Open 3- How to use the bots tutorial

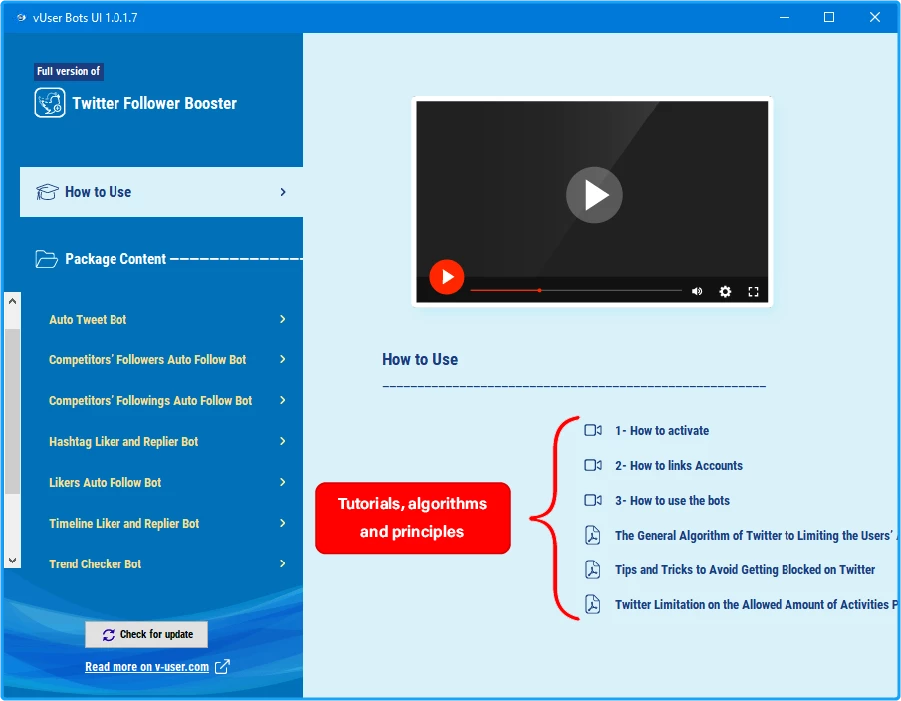tap(672, 500)
